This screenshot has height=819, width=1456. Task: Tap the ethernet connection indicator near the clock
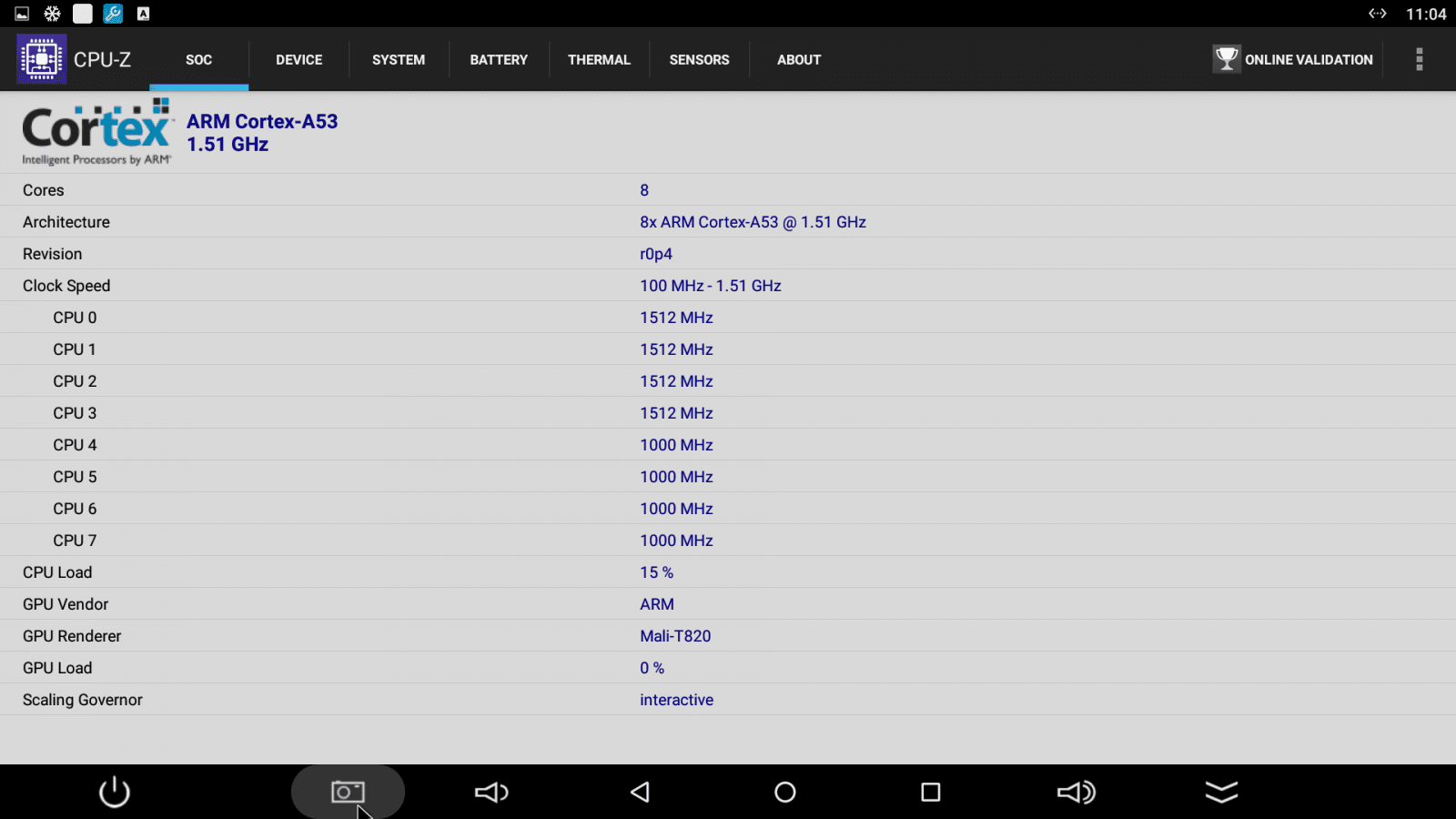click(x=1378, y=14)
